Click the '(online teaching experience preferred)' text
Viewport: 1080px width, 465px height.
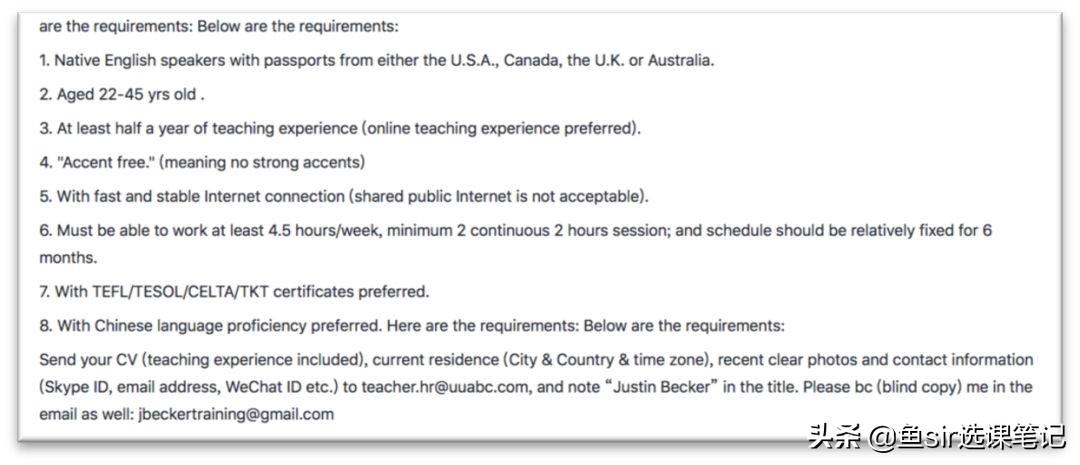(500, 128)
